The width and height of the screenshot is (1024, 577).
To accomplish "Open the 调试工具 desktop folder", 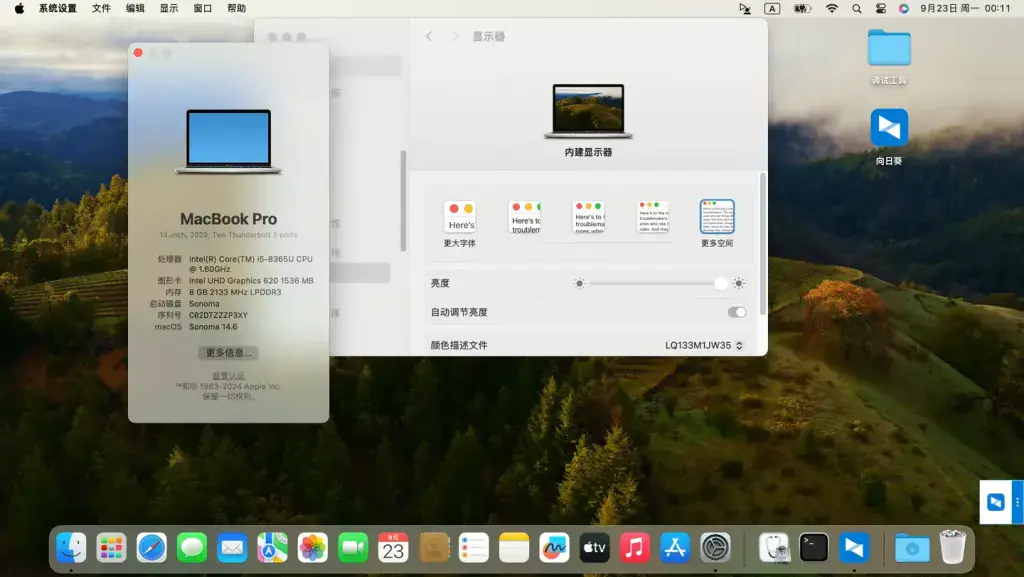I will (889, 48).
